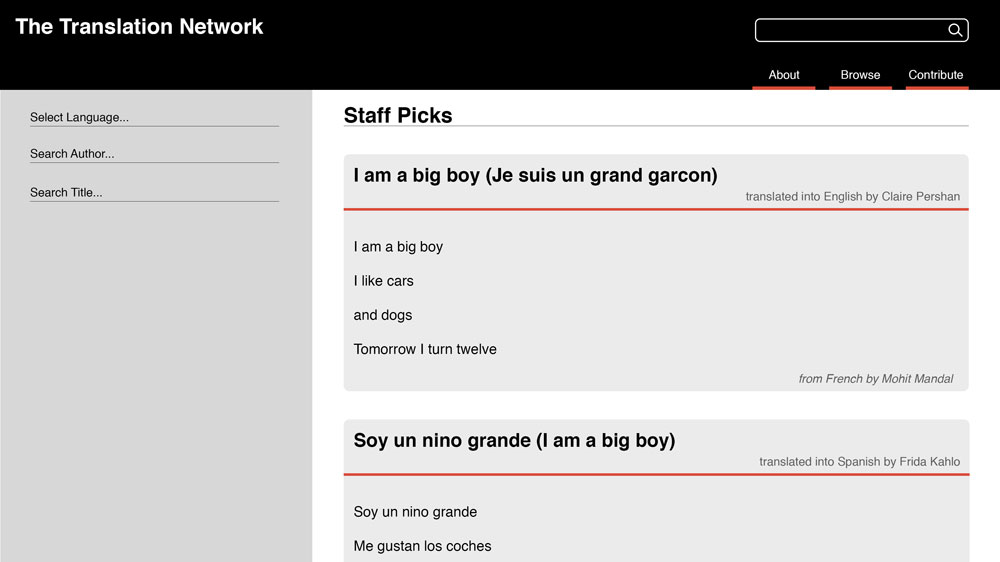This screenshot has width=1000, height=562.
Task: Go to the Contribute tab
Action: click(936, 75)
